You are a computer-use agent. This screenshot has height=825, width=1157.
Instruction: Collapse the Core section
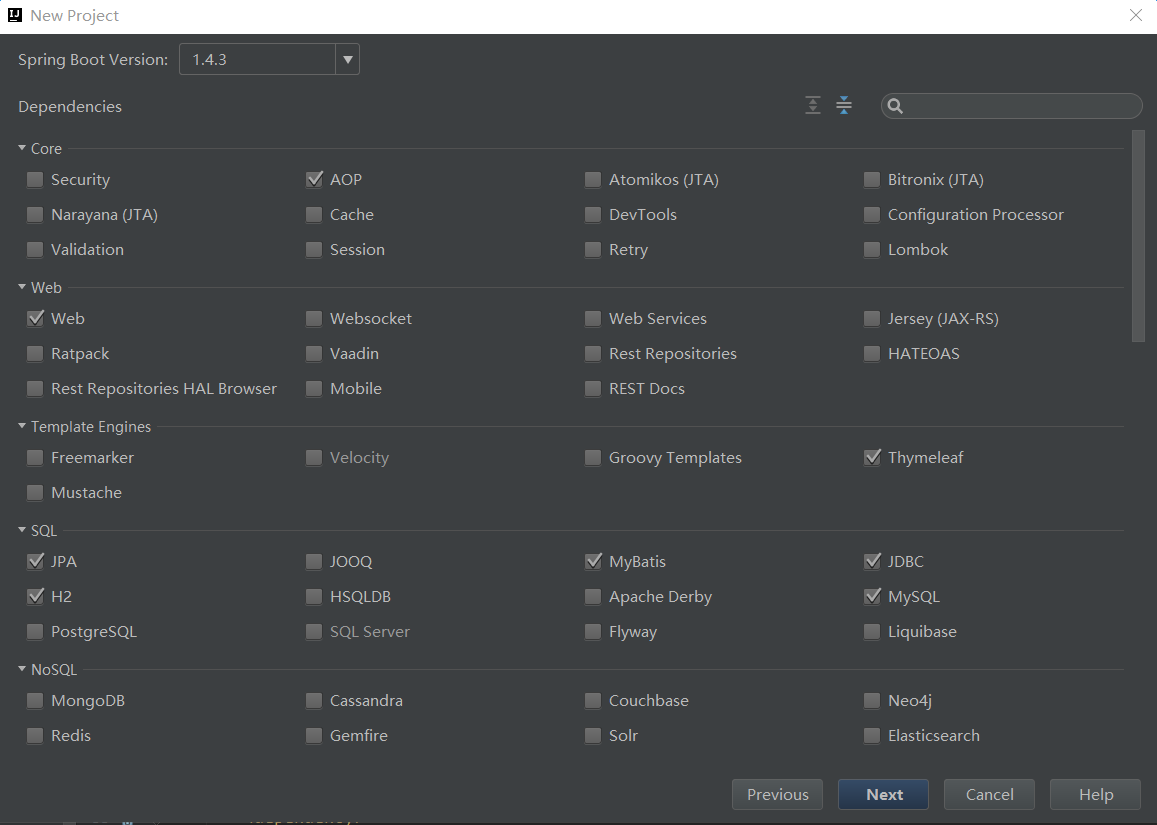tap(22, 149)
